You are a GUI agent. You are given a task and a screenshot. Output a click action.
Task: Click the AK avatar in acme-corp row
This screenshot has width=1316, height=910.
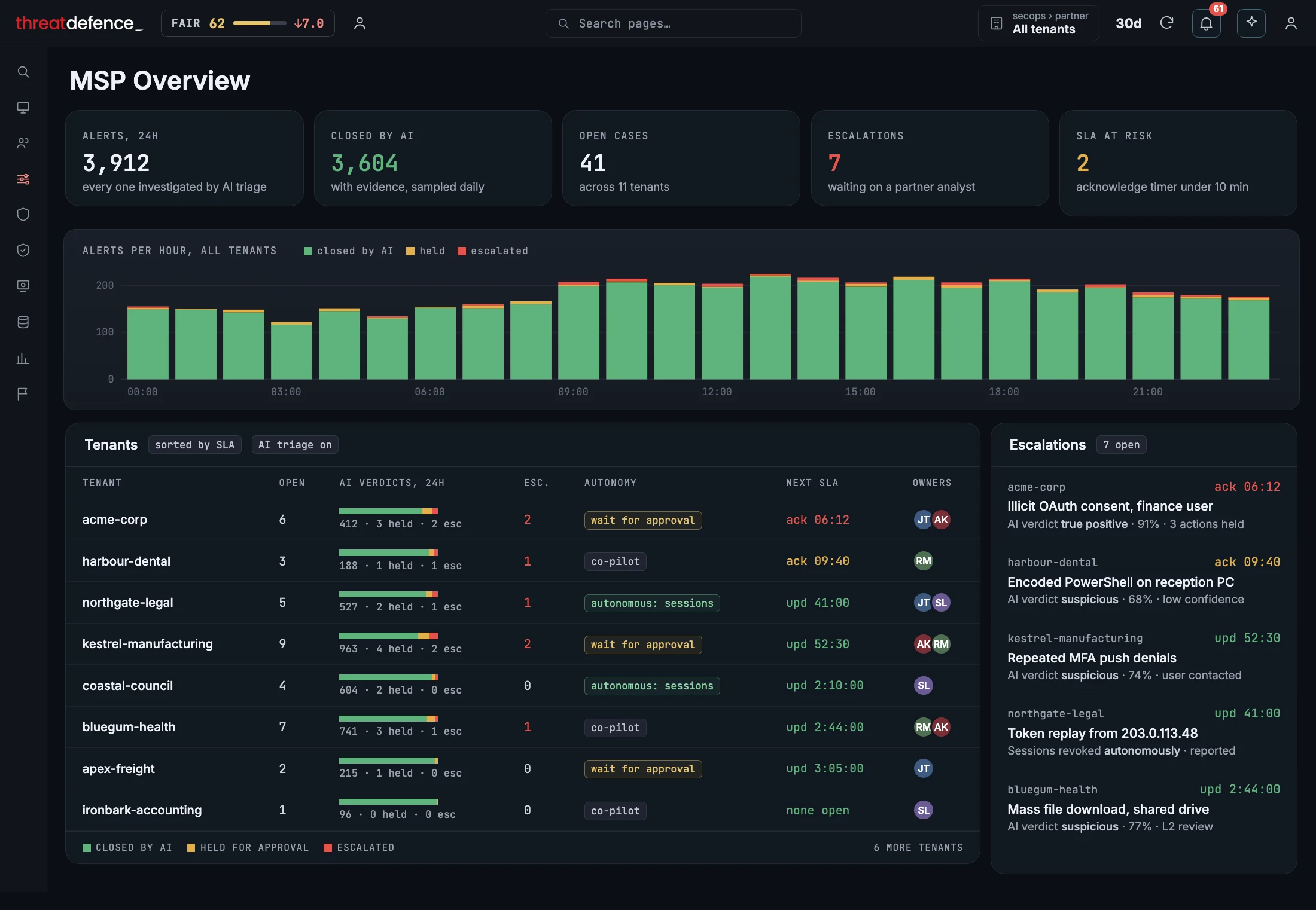942,520
